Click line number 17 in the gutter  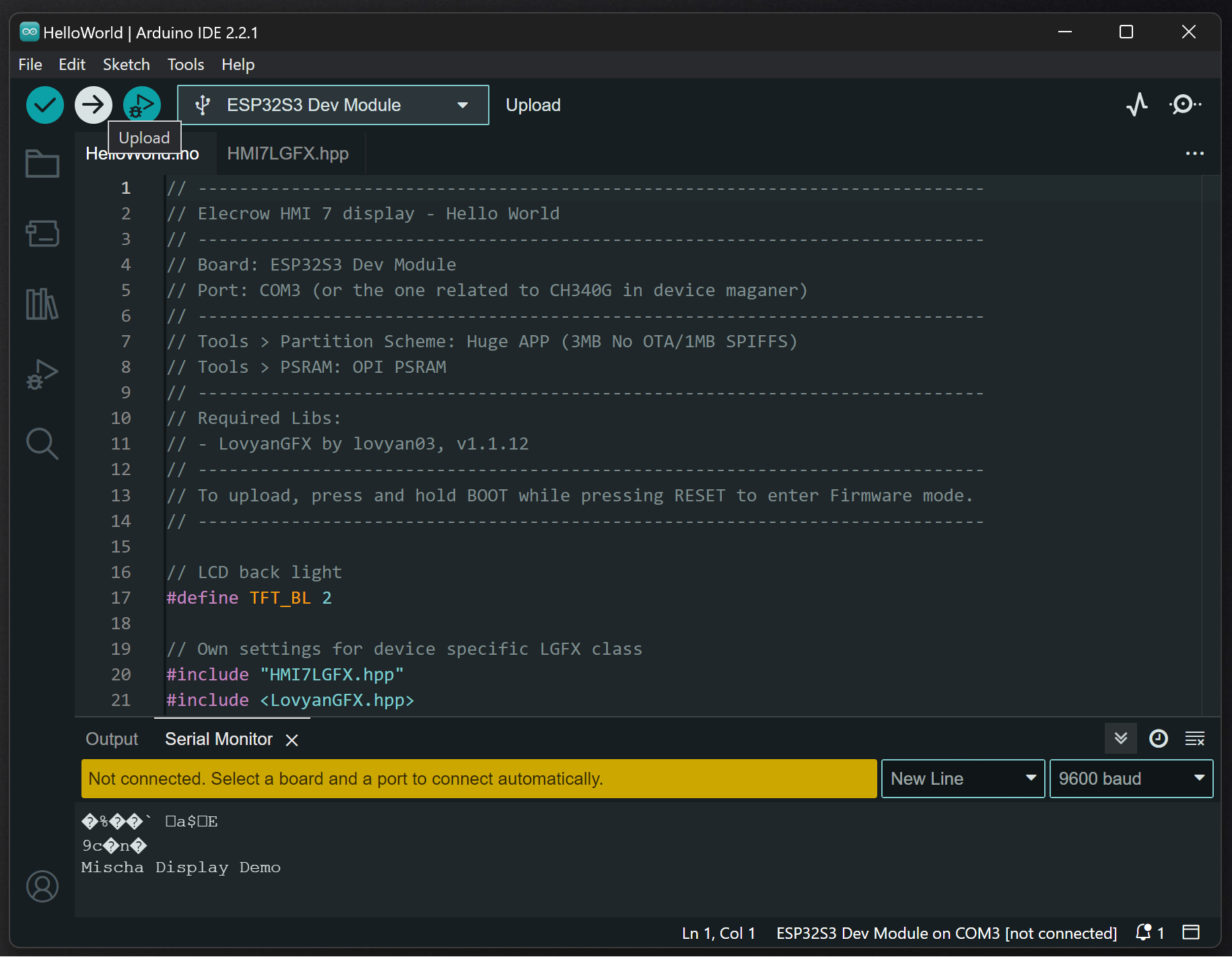(x=121, y=598)
